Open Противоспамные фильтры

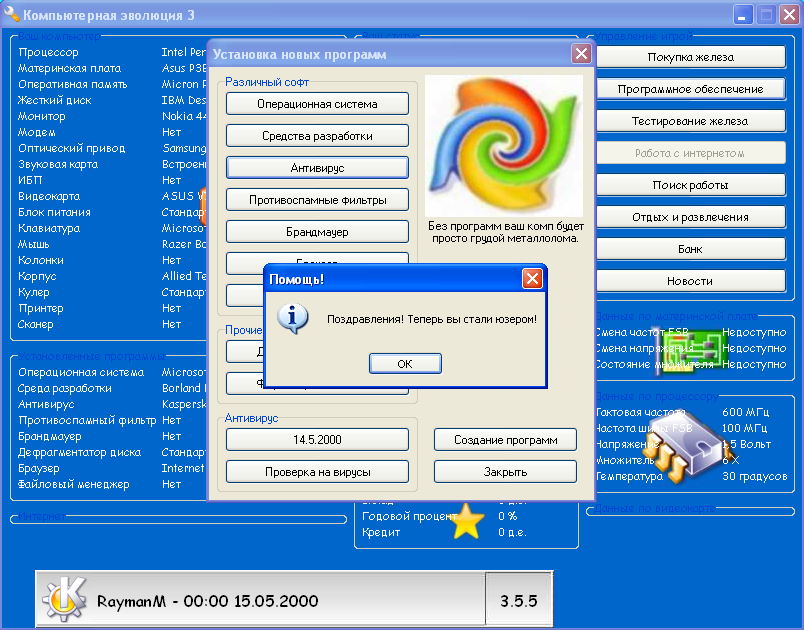(x=317, y=200)
